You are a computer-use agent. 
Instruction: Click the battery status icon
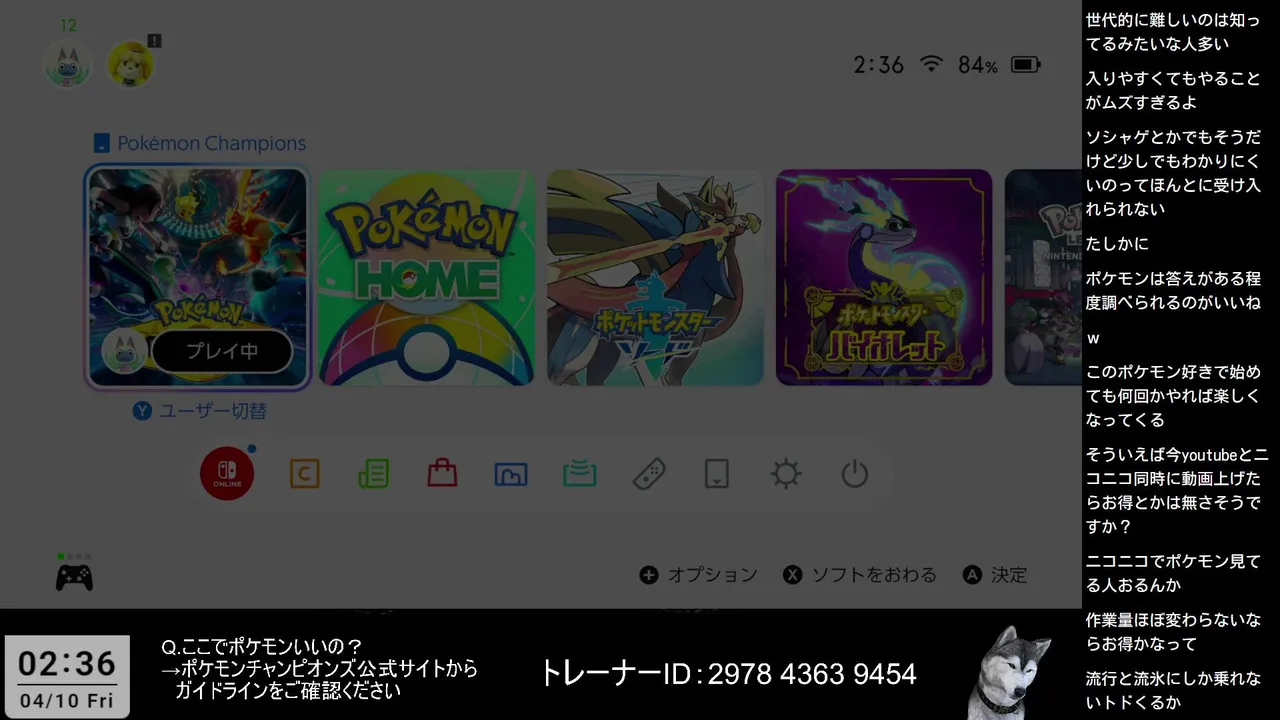pyautogui.click(x=1026, y=65)
